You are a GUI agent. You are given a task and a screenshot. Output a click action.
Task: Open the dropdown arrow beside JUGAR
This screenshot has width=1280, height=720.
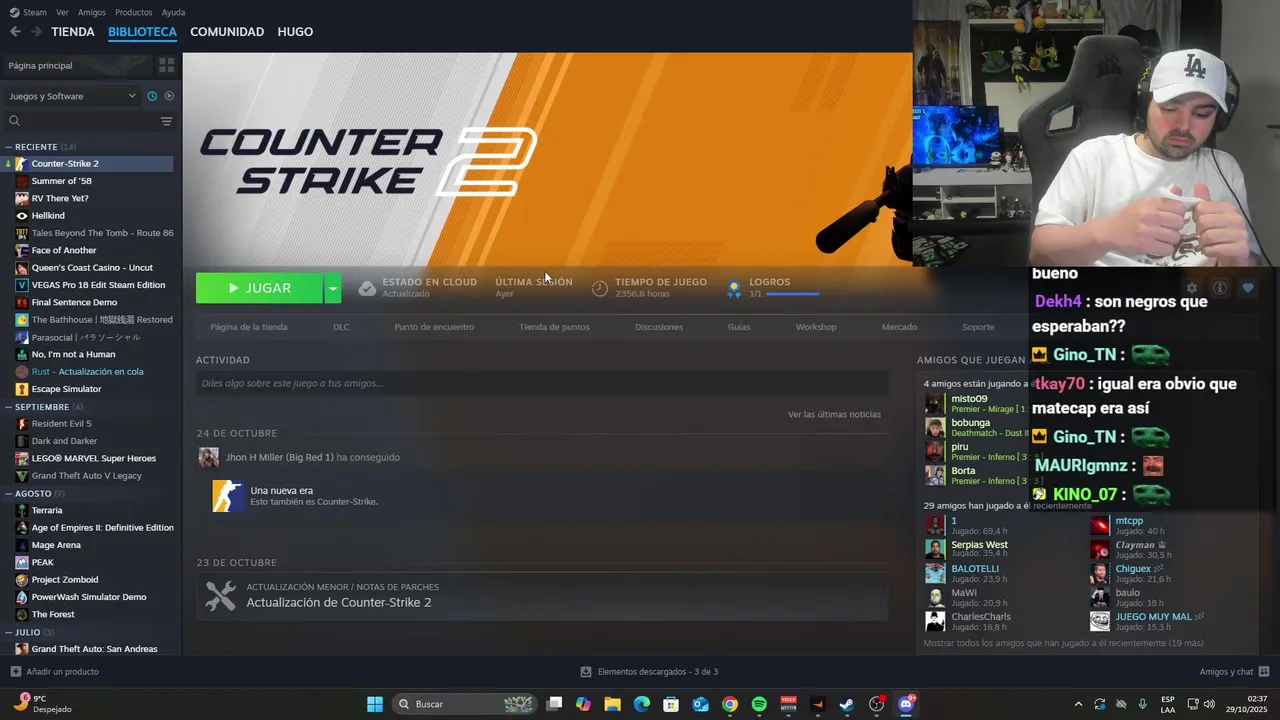(333, 288)
